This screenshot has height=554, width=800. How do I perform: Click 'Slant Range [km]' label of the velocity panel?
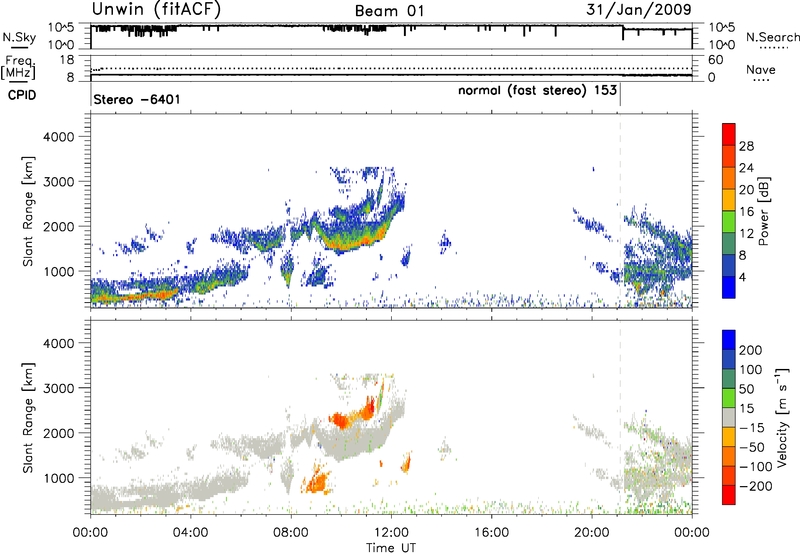(x=28, y=417)
